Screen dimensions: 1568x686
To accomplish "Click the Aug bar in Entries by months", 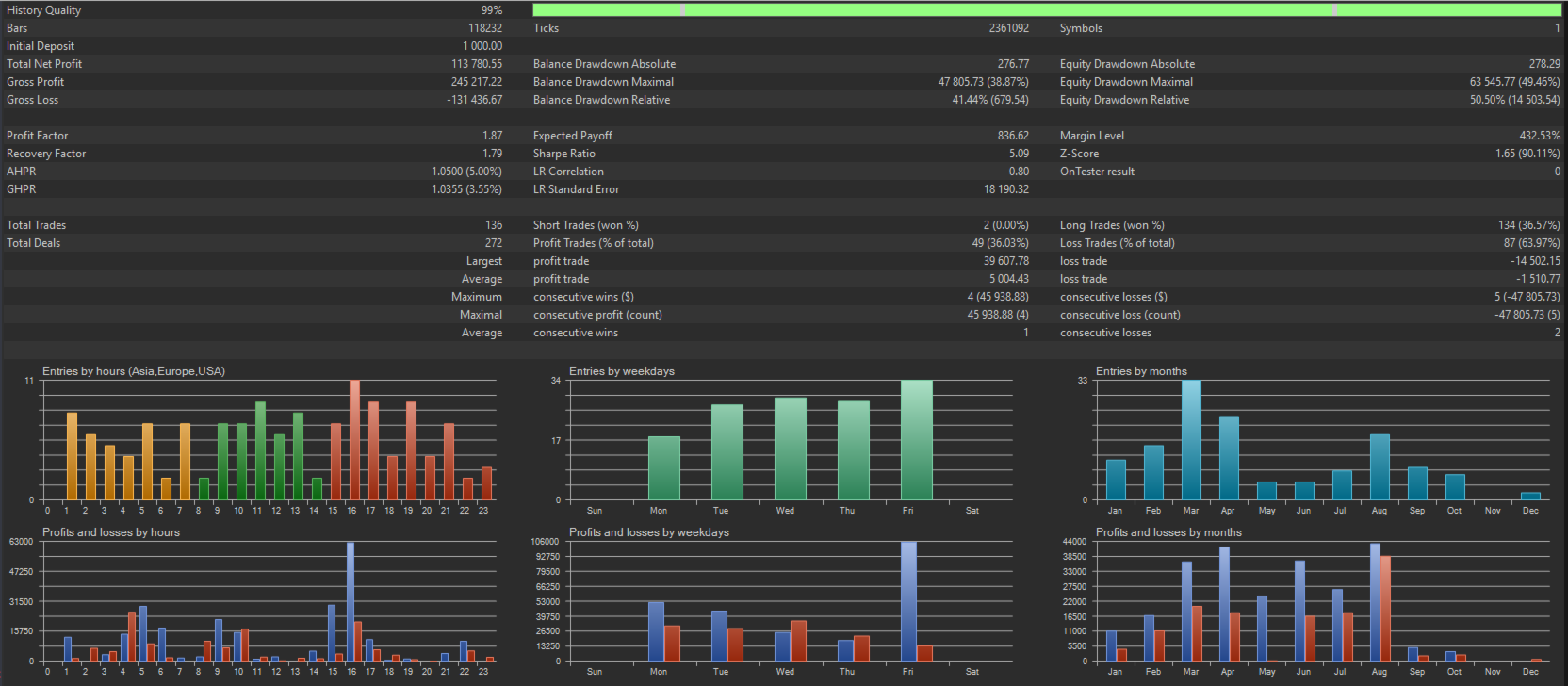I will 1380,467.
